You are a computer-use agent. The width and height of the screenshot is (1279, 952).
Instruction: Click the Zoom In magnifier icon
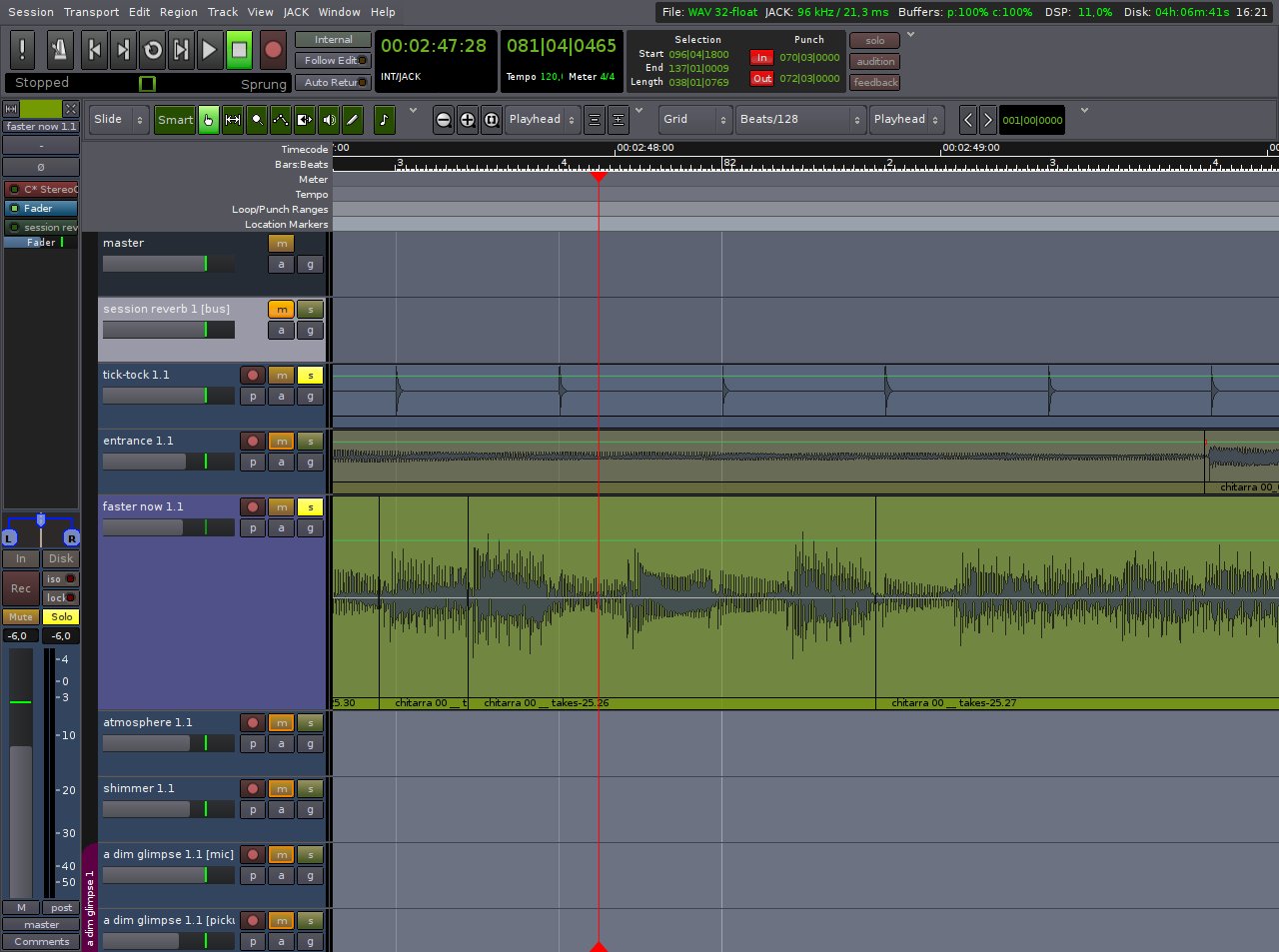pos(467,120)
